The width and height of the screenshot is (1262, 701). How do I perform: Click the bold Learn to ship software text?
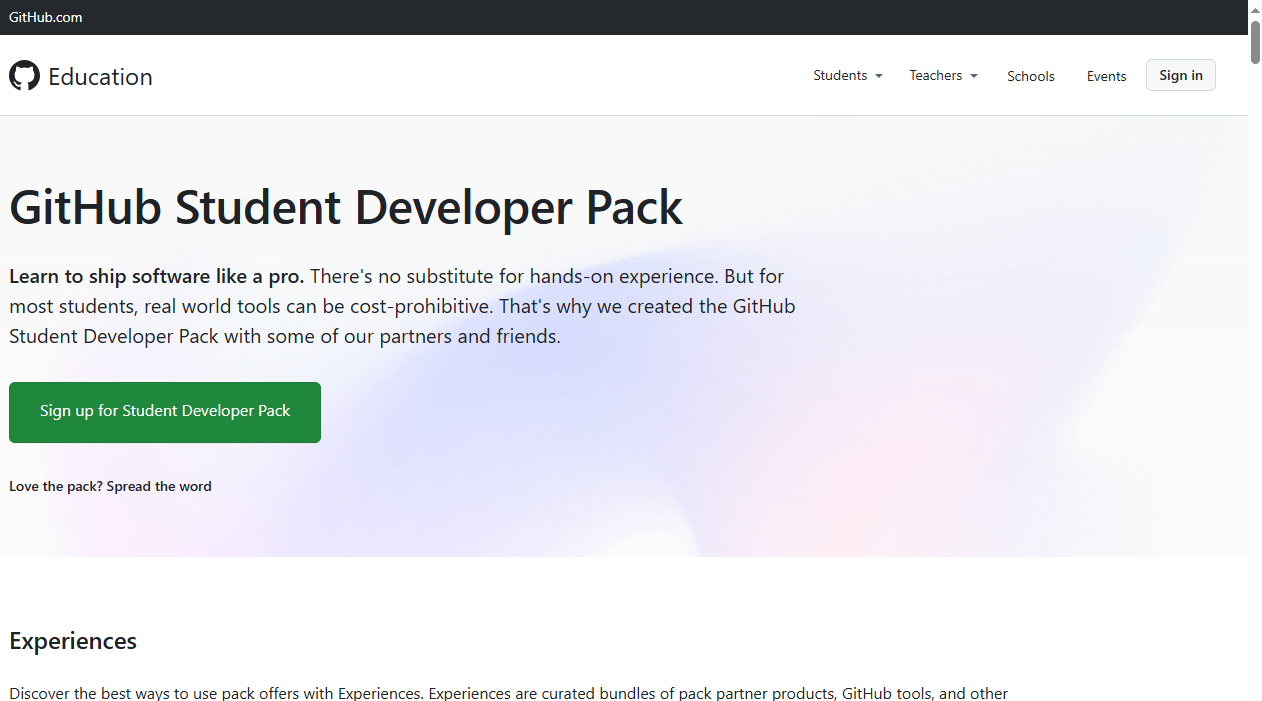tap(156, 276)
